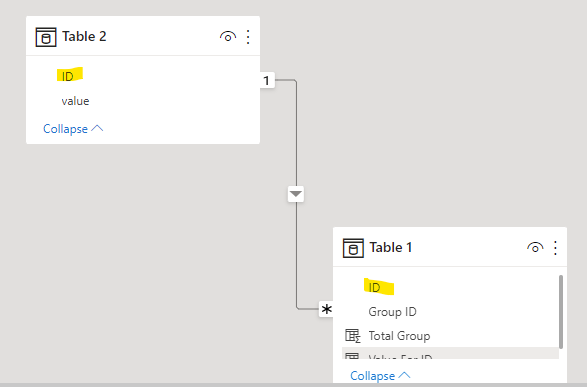This screenshot has width=587, height=387.
Task: Collapse the Table 1 field list
Action: click(x=380, y=376)
